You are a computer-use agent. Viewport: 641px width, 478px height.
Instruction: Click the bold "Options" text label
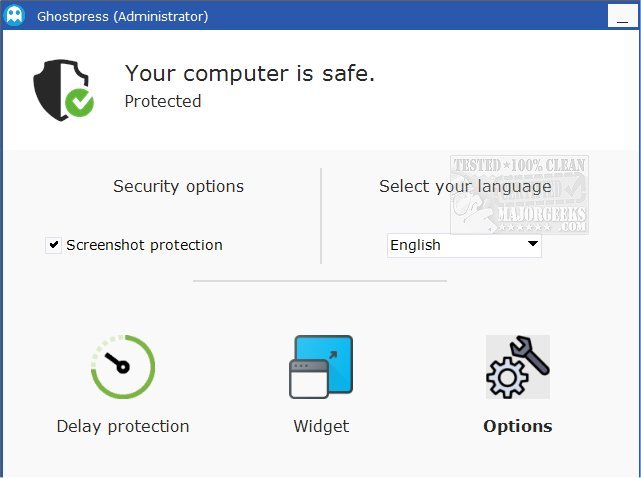[x=517, y=426]
